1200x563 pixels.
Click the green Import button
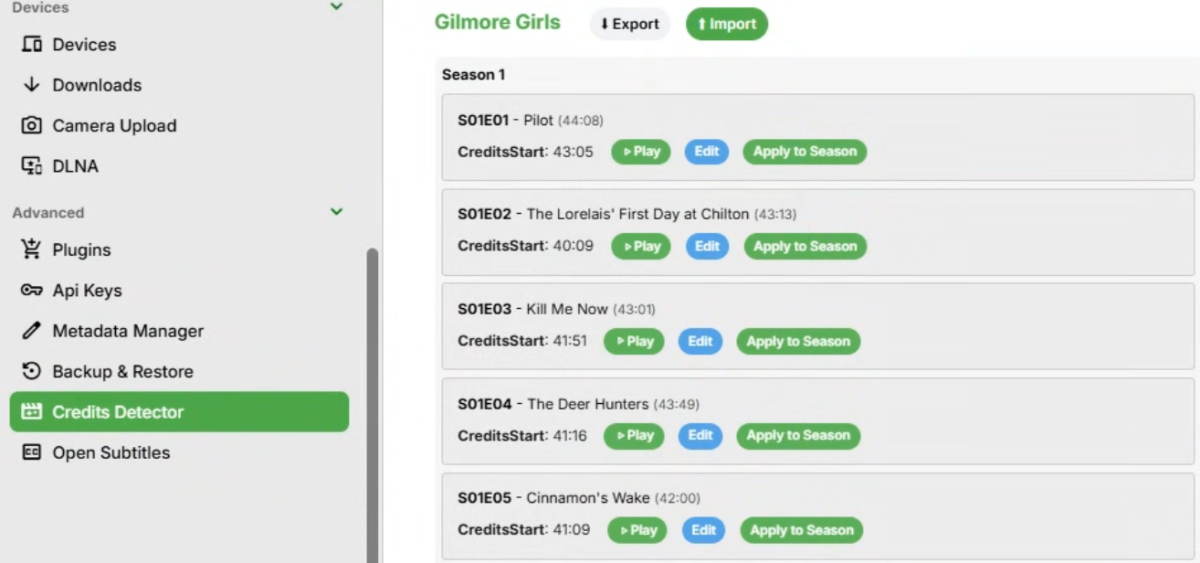click(727, 24)
